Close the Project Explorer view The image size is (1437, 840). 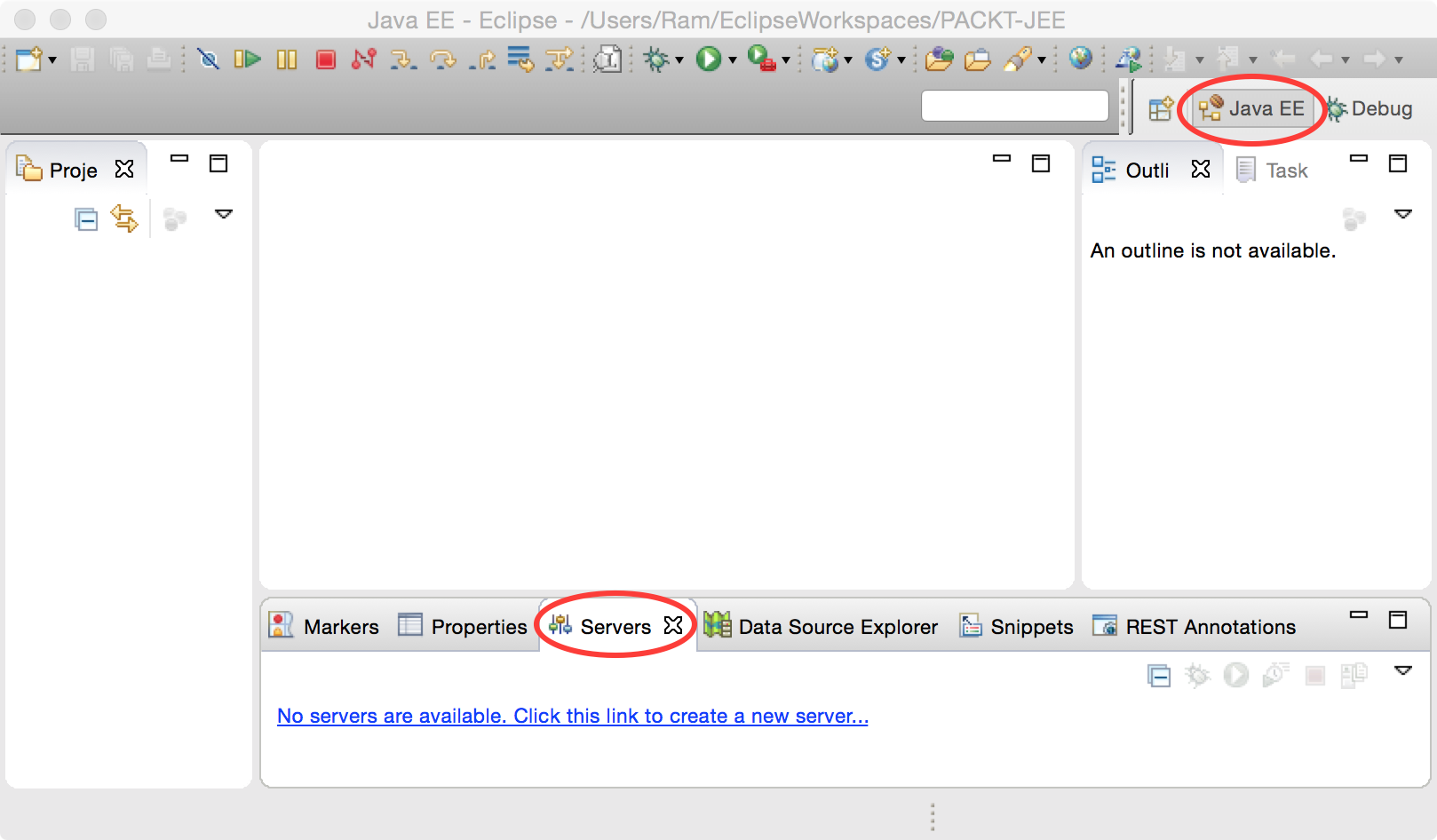coord(124,169)
